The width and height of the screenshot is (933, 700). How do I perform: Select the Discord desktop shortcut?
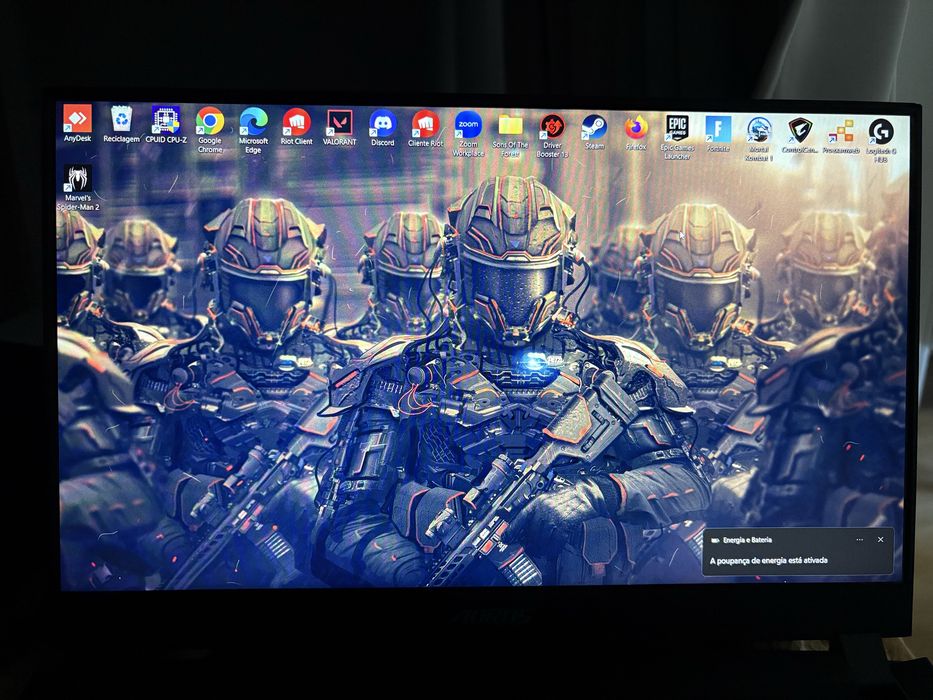coord(383,127)
